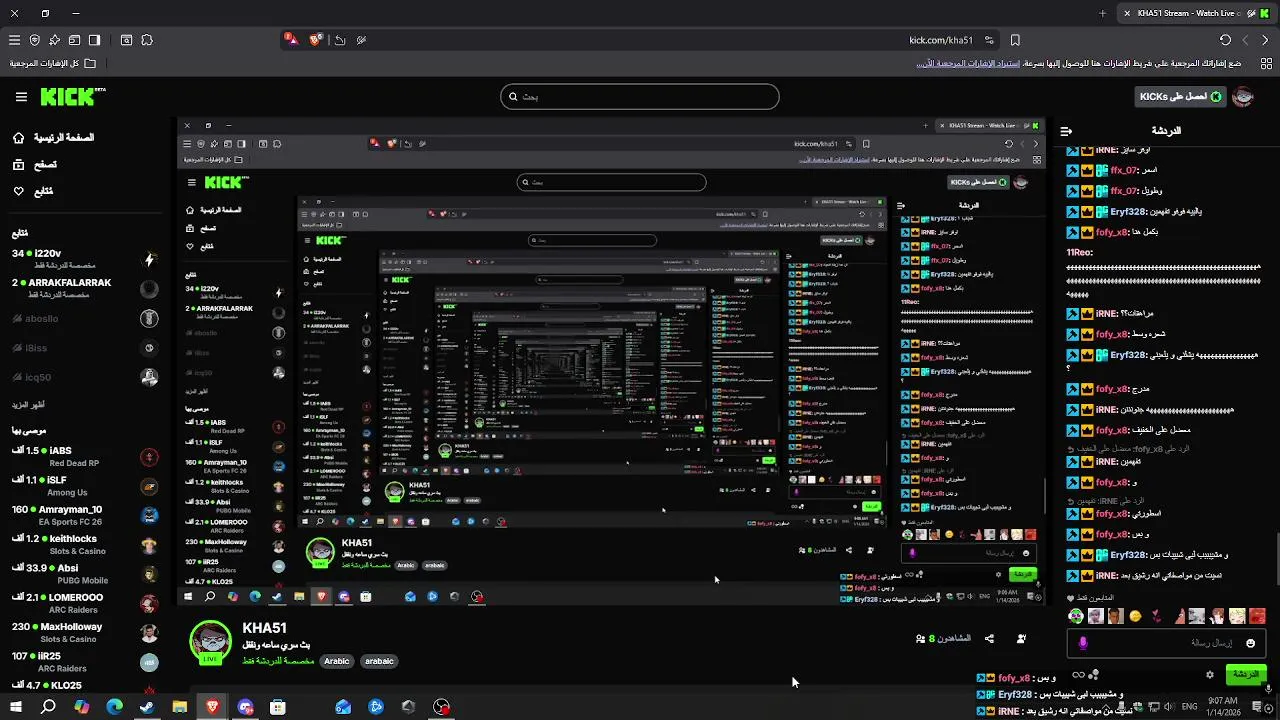Open recommended channel MaxHolloway

click(85, 633)
